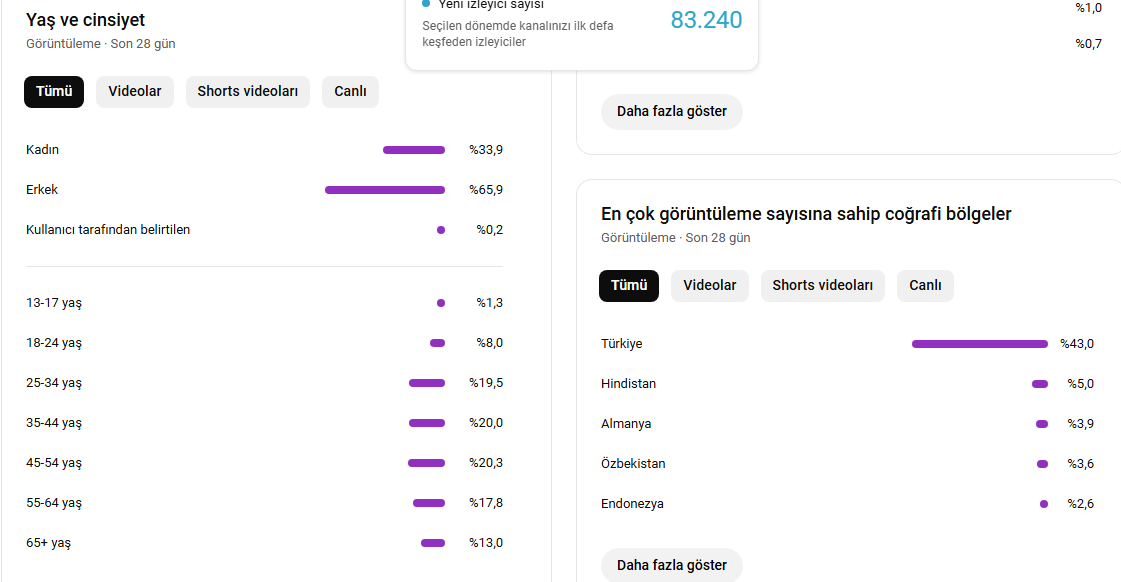This screenshot has width=1121, height=582.
Task: Switch to Videolar in age and gender card
Action: (x=134, y=92)
